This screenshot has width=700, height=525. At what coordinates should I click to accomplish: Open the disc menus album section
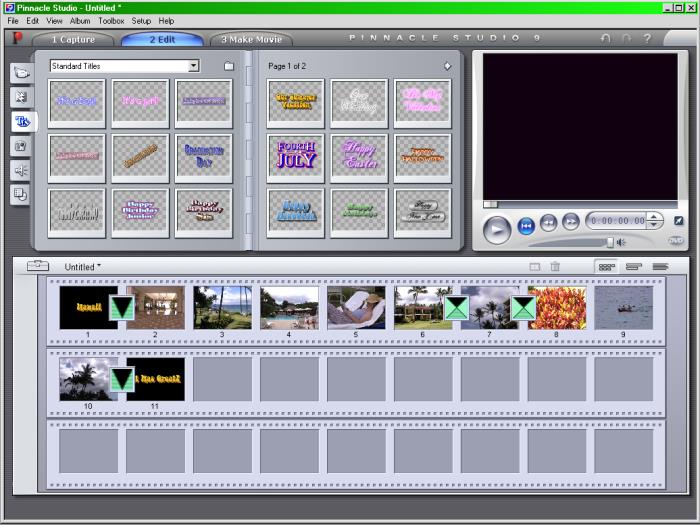point(21,194)
